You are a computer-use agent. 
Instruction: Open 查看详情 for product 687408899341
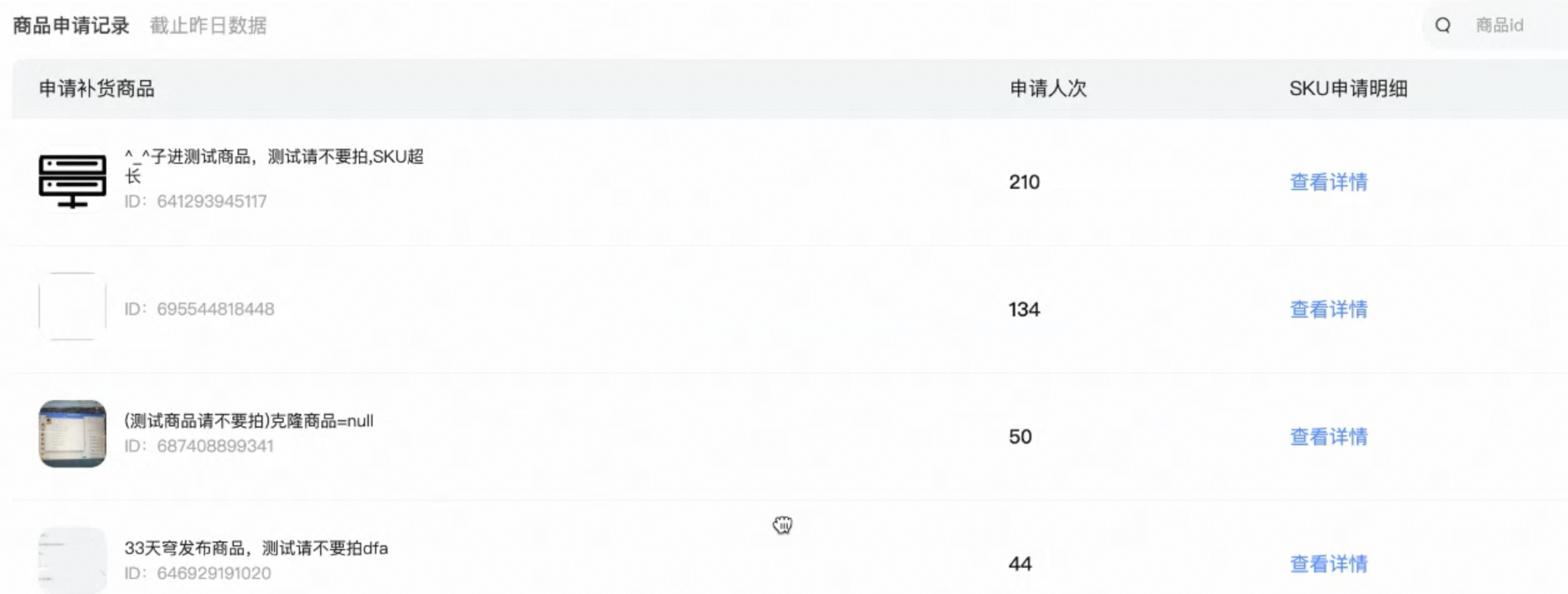point(1329,436)
